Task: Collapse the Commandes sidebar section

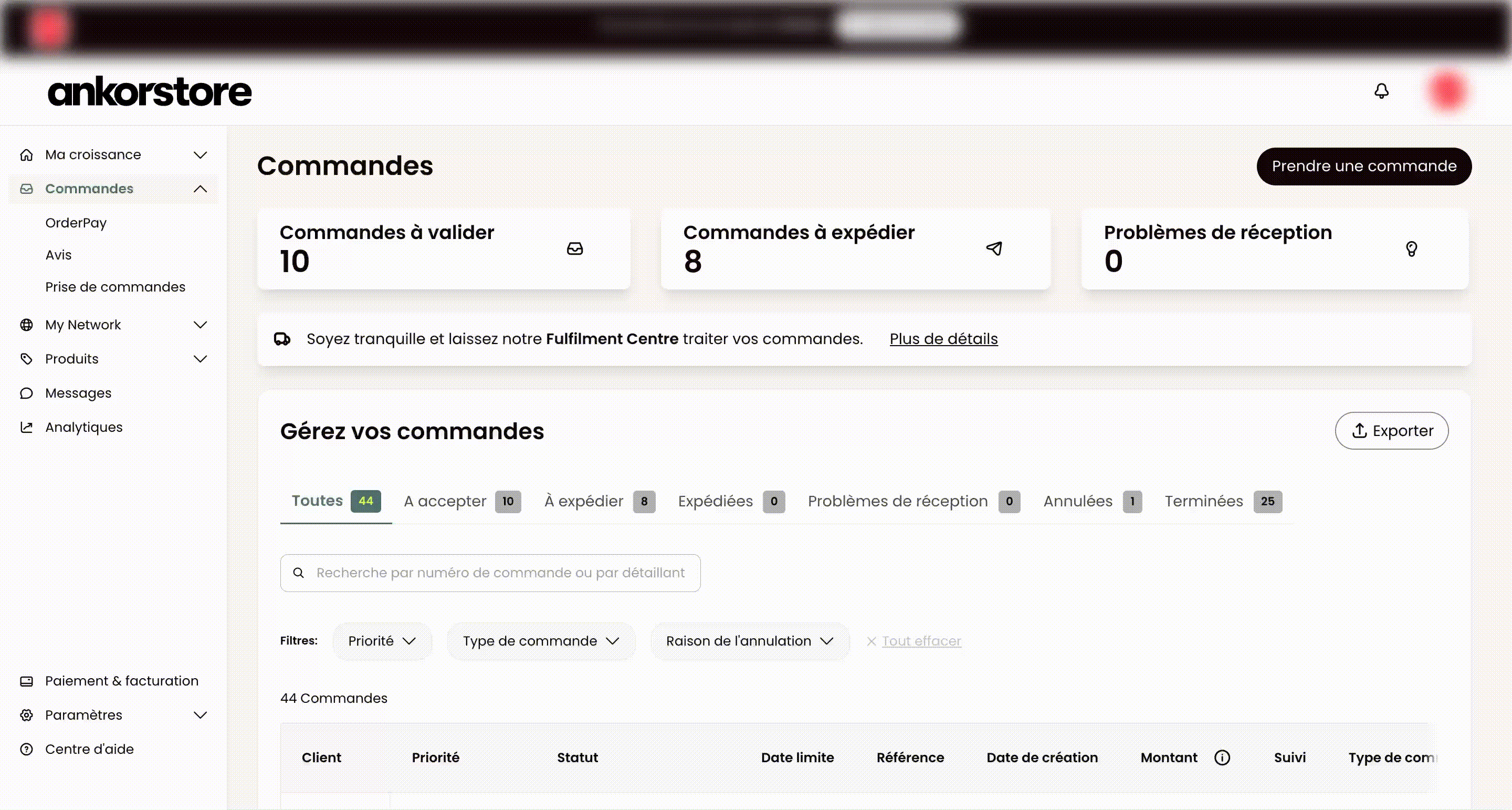Action: (x=200, y=189)
